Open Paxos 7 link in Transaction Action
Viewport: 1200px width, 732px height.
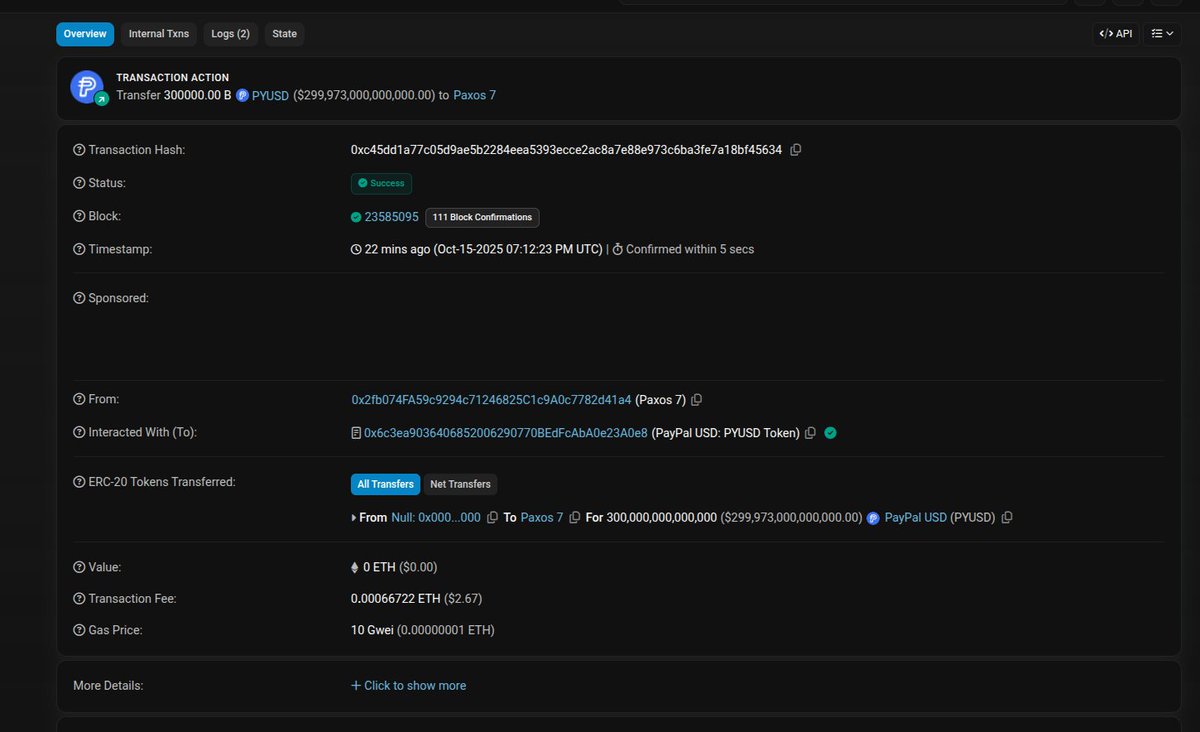click(x=474, y=96)
